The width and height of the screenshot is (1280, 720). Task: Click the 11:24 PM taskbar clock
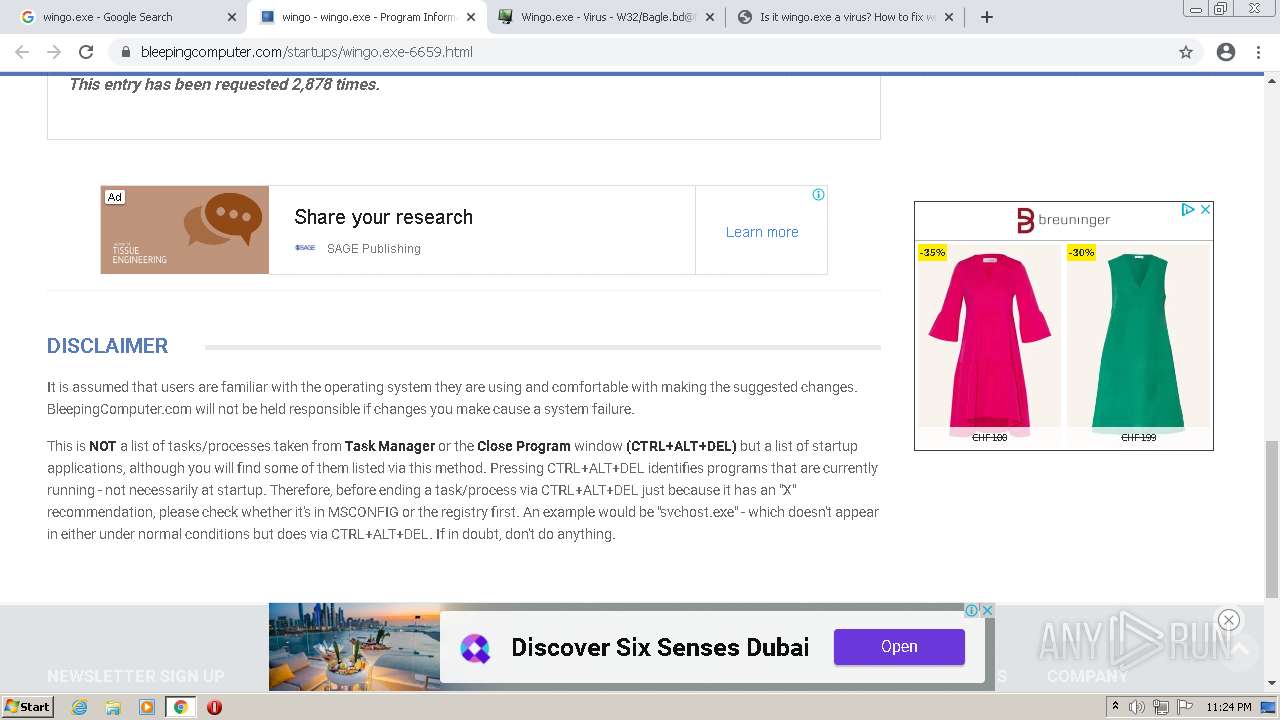point(1229,707)
